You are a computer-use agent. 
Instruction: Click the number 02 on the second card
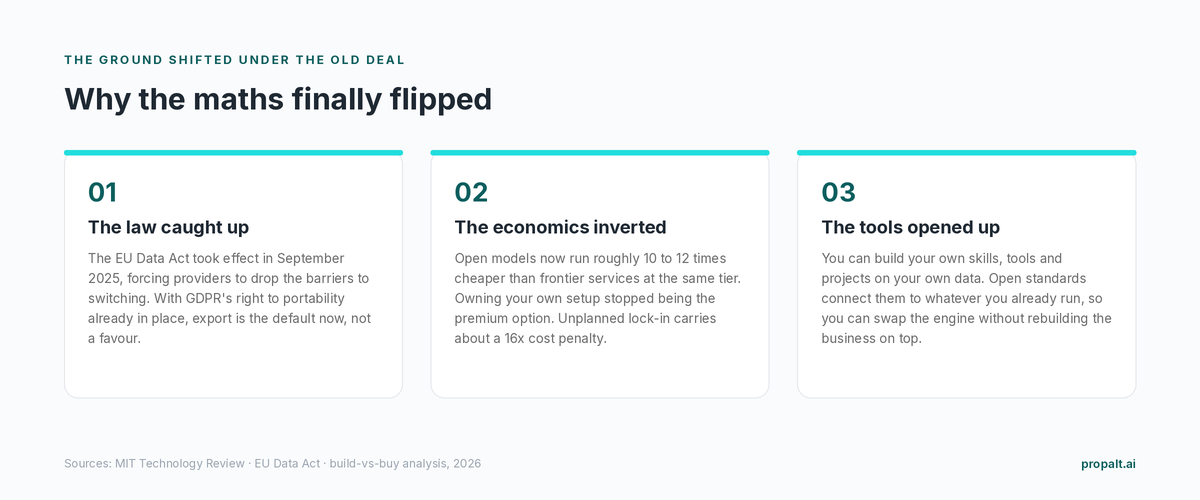point(471,192)
